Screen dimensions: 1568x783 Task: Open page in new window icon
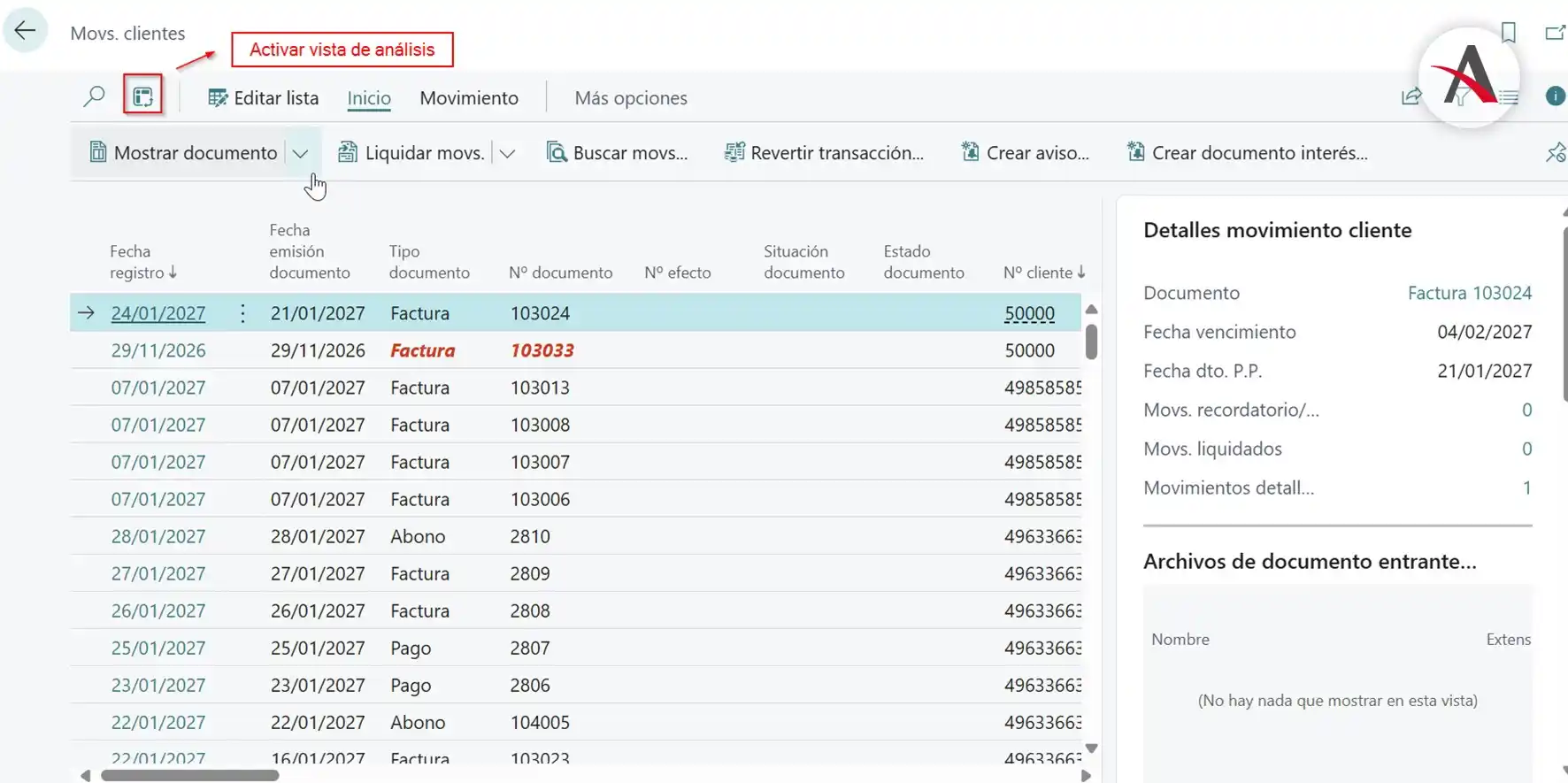tap(1555, 33)
